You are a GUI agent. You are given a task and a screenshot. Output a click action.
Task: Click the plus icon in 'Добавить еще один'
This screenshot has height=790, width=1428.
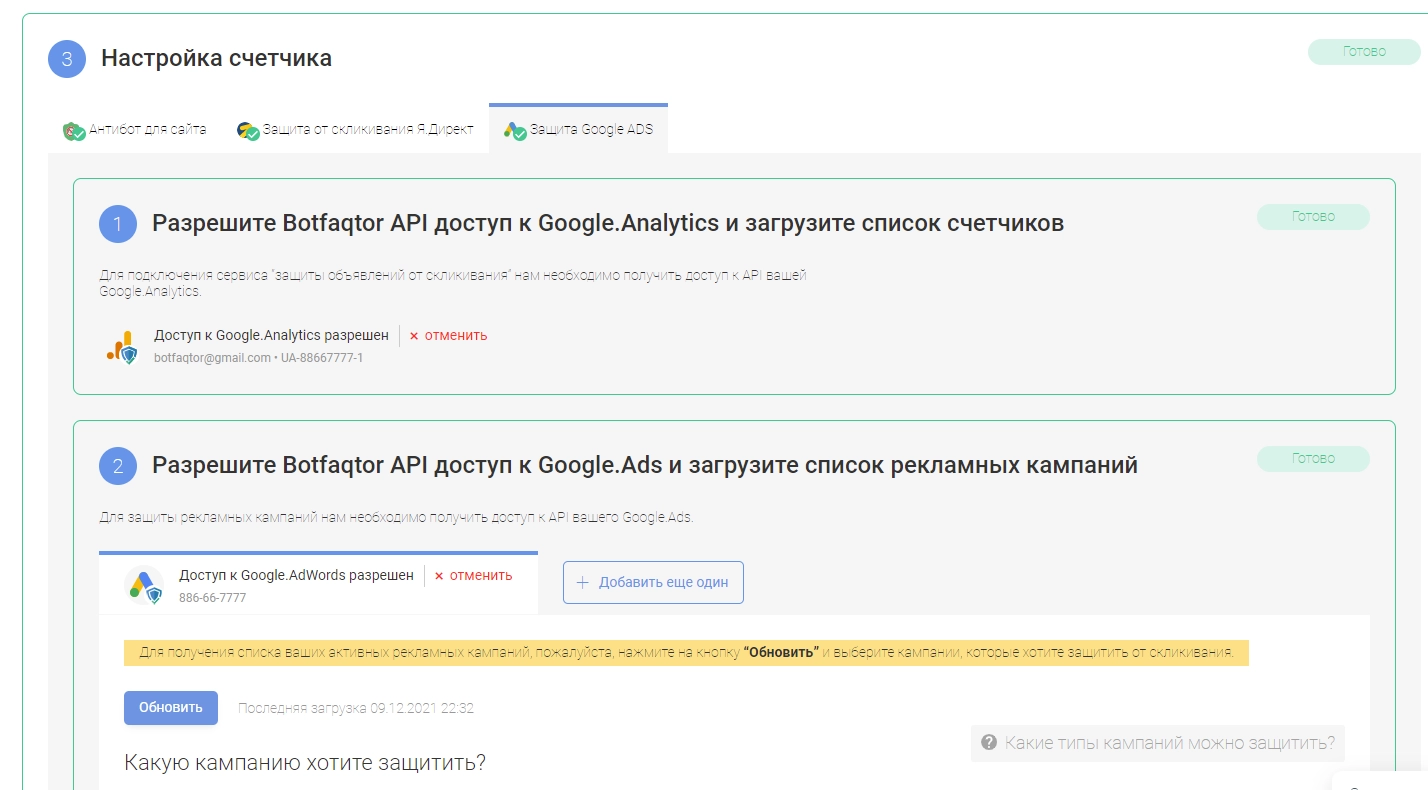pyautogui.click(x=582, y=582)
